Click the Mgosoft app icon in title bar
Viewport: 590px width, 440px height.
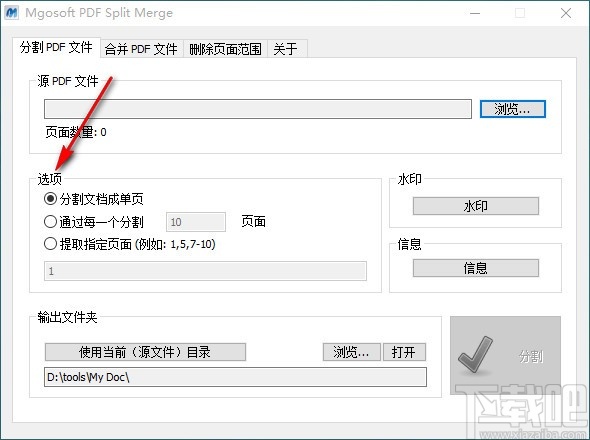click(11, 12)
